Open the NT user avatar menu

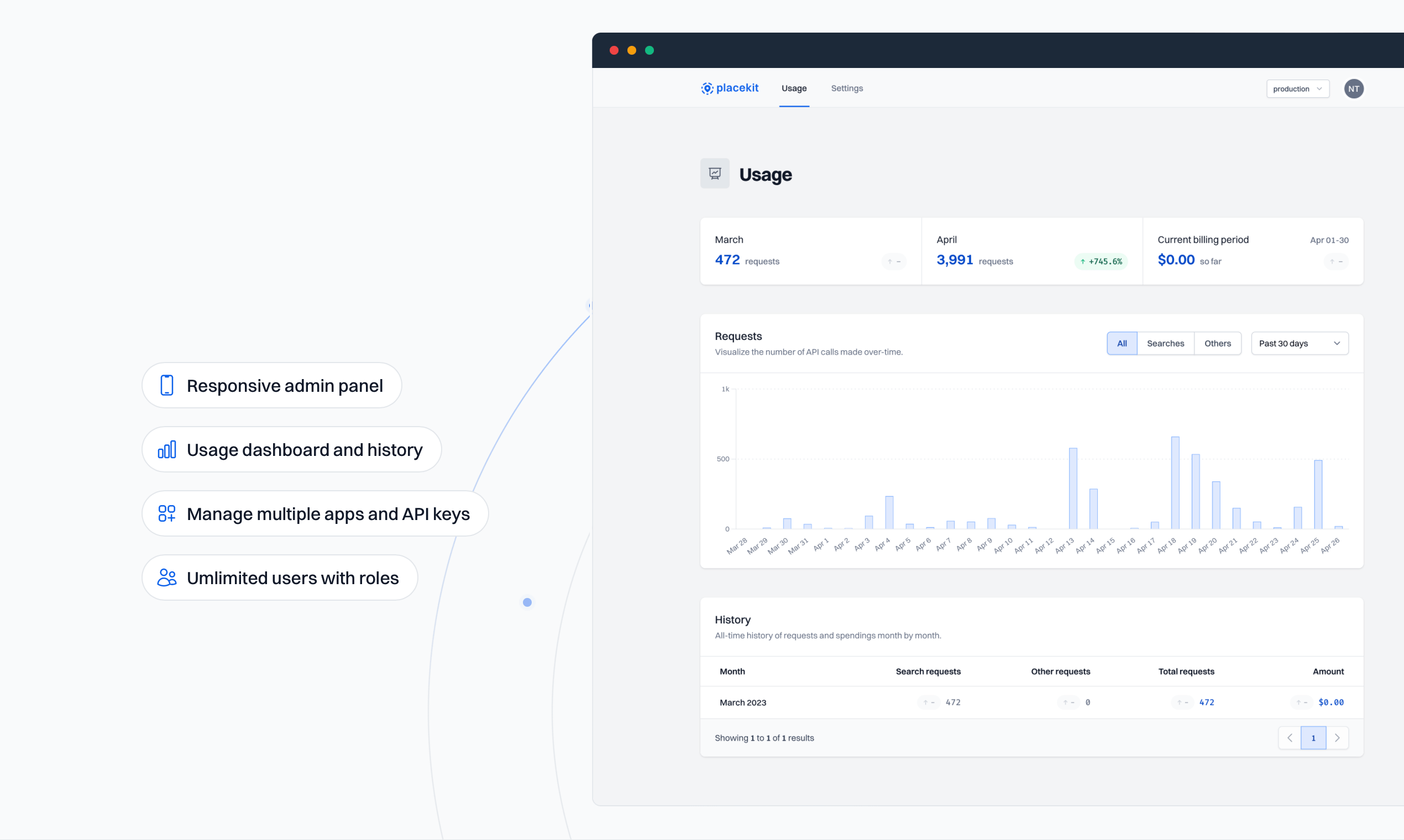[x=1353, y=89]
